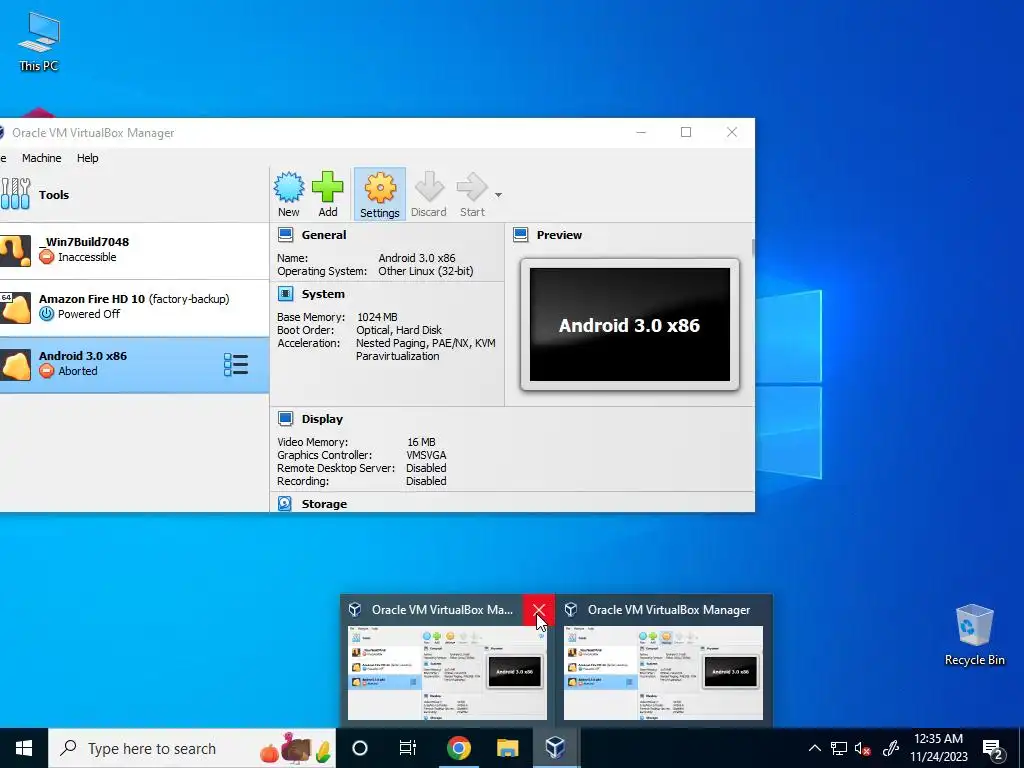Open the Recycle Bin desktop icon
Screen dimensions: 1024x768
point(974,635)
